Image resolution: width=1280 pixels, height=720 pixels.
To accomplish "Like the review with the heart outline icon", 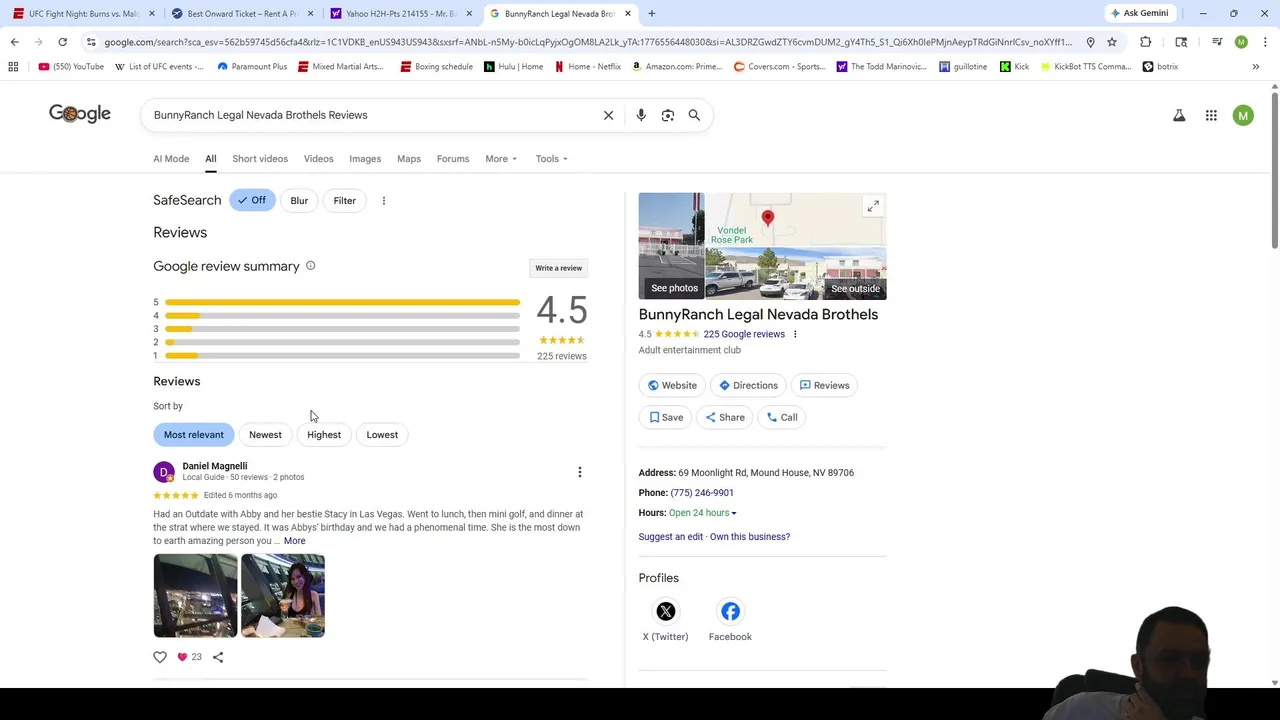I will [160, 657].
